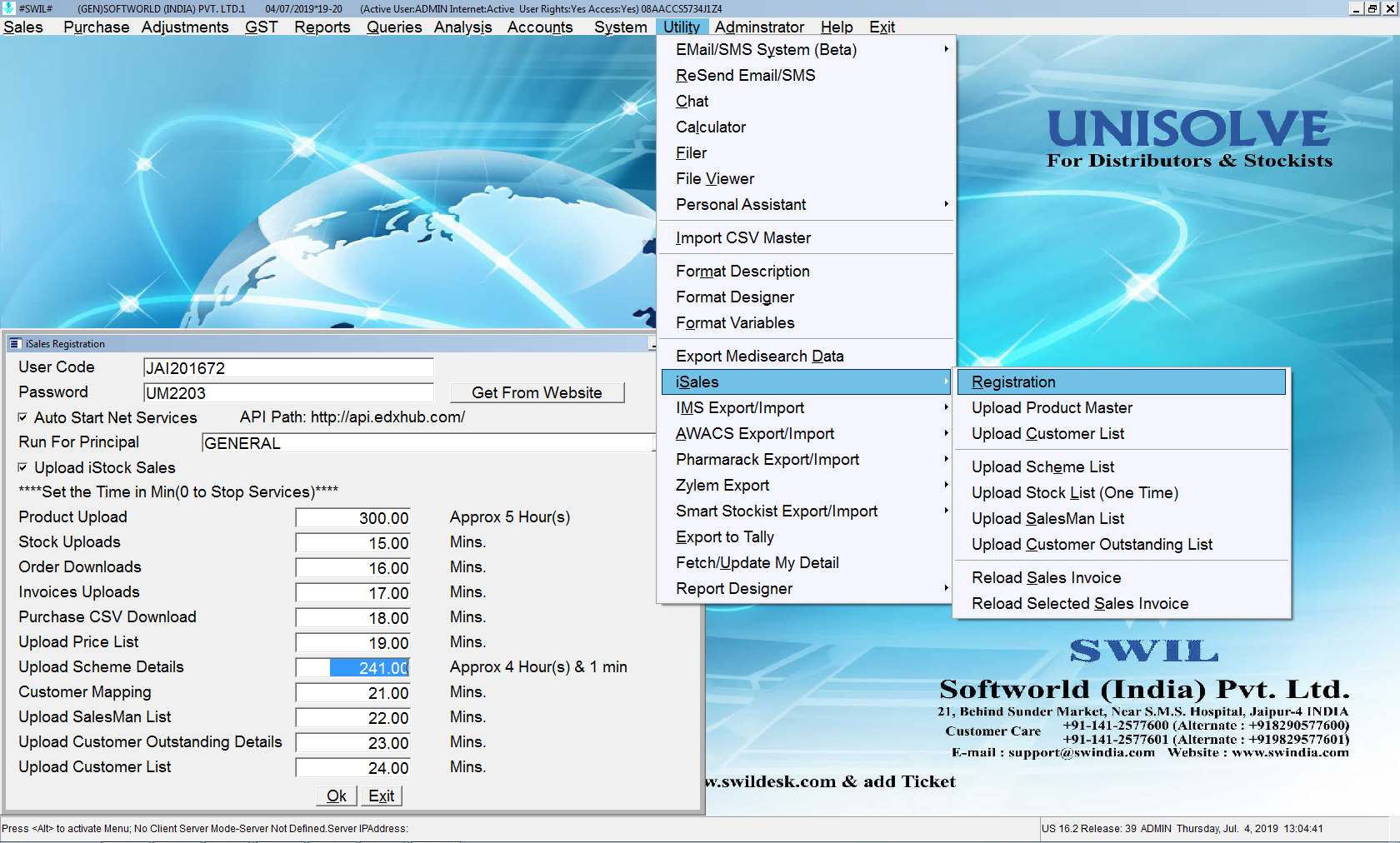This screenshot has height=843, width=1400.
Task: Click Ok in iSales Registration
Action: point(337,796)
